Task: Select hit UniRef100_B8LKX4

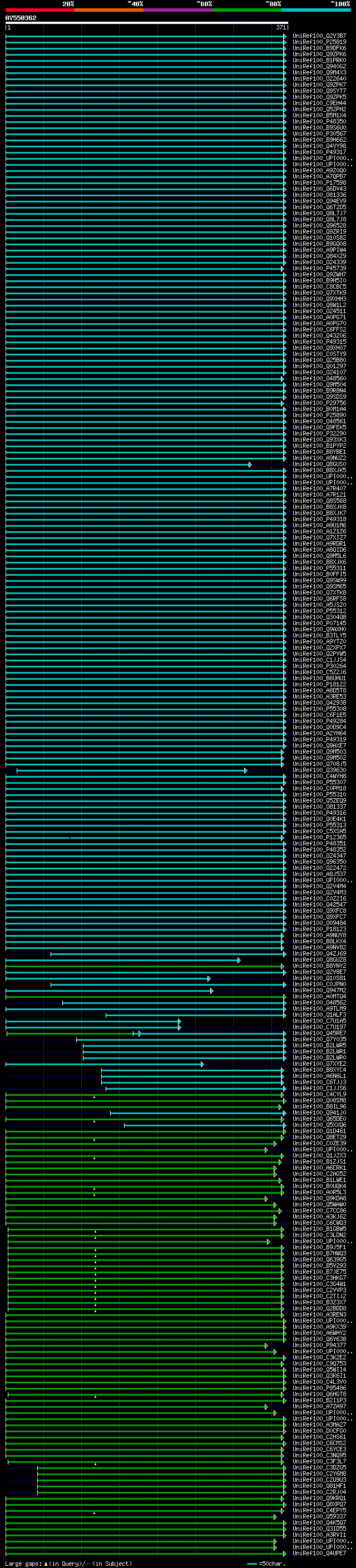Action: pos(319,941)
